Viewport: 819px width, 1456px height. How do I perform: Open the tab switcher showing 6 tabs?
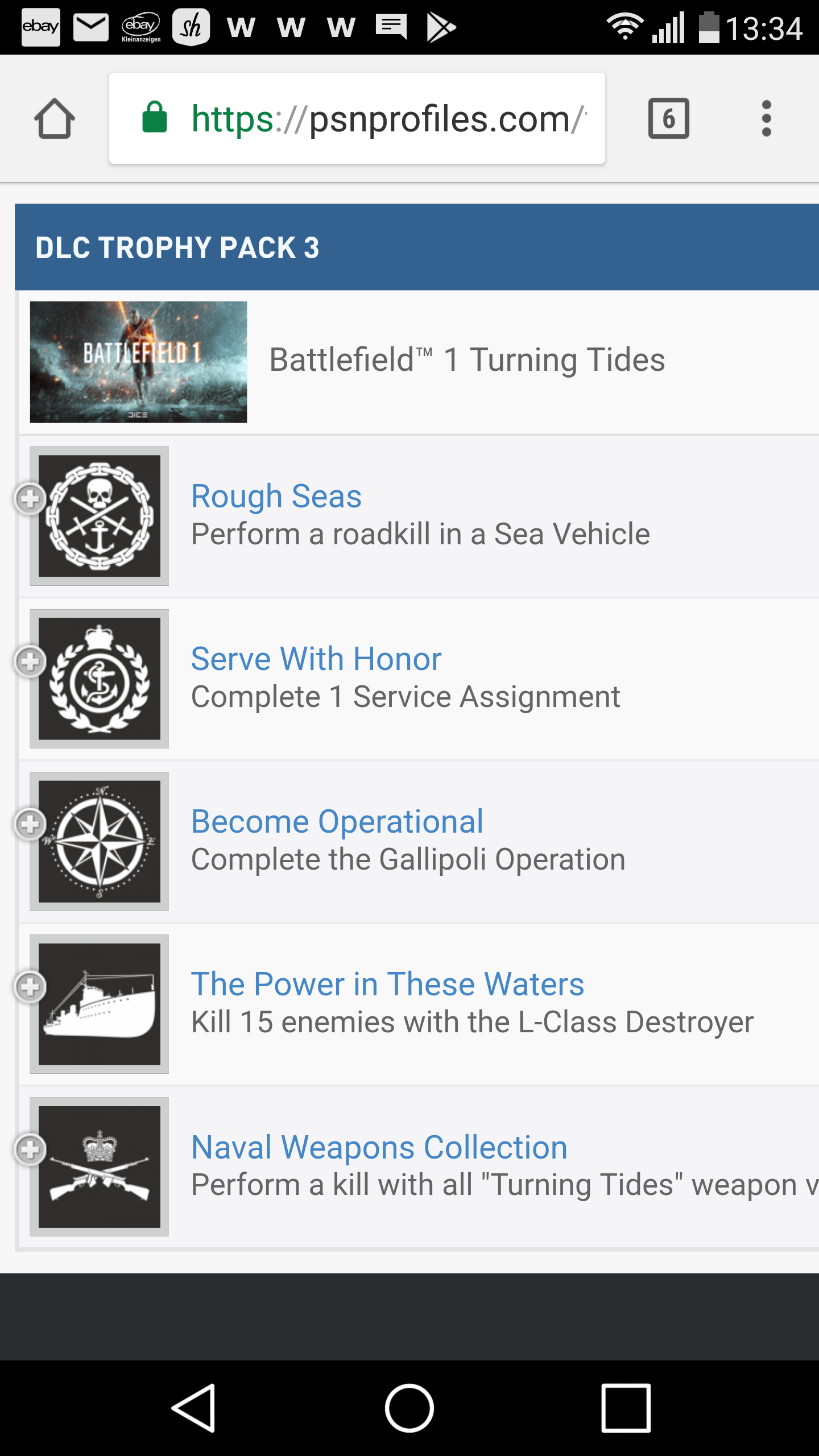click(668, 119)
